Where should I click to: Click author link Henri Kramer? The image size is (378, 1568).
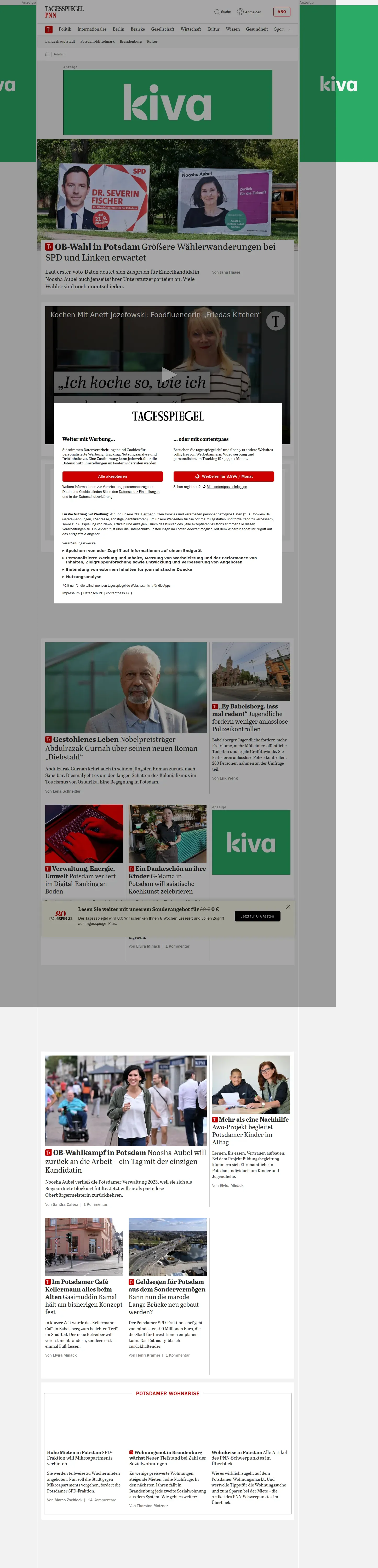pos(148,1355)
